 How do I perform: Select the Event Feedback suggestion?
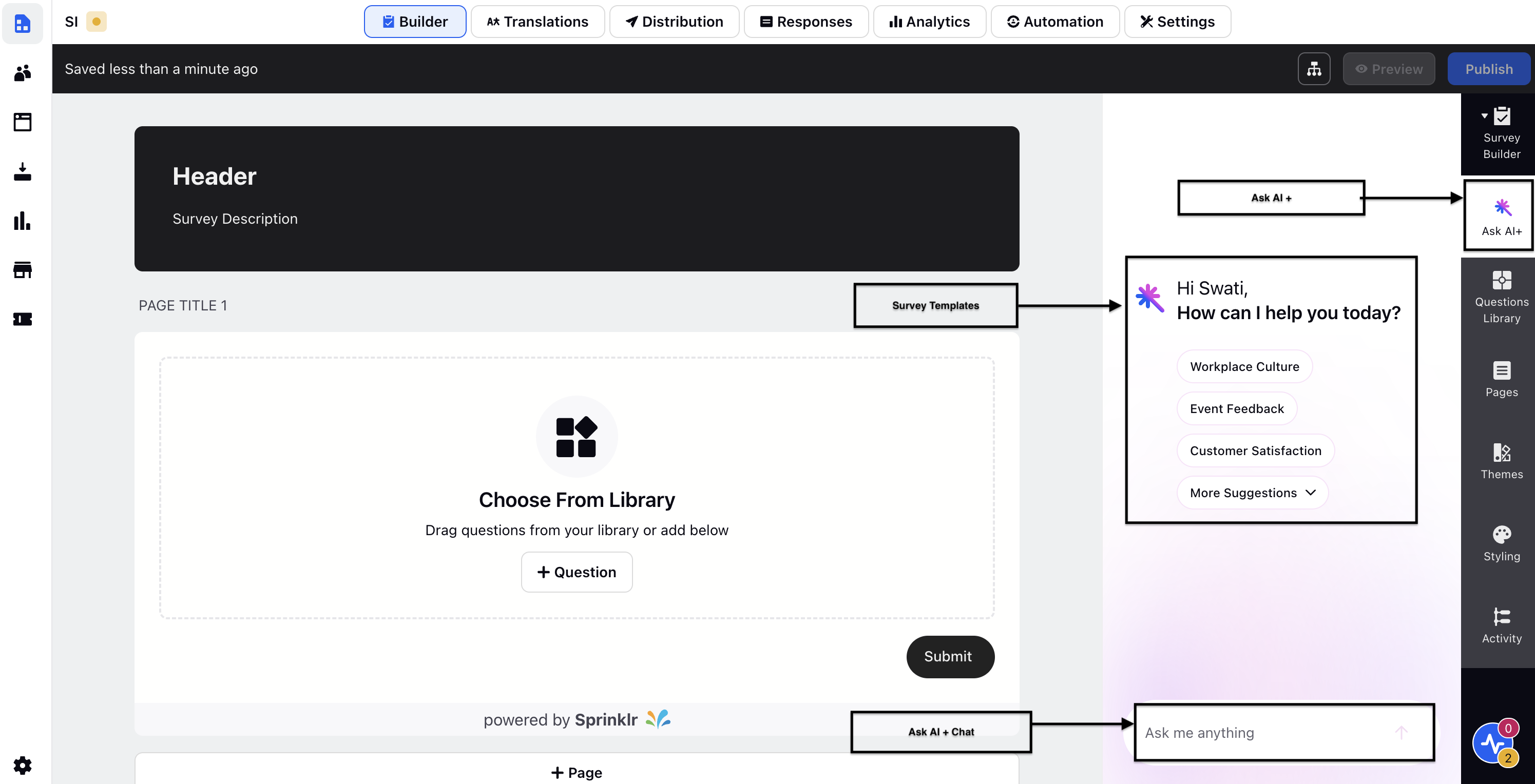1236,409
